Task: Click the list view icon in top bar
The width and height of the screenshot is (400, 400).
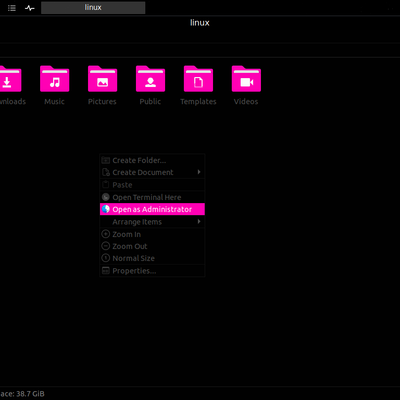Action: pyautogui.click(x=12, y=8)
